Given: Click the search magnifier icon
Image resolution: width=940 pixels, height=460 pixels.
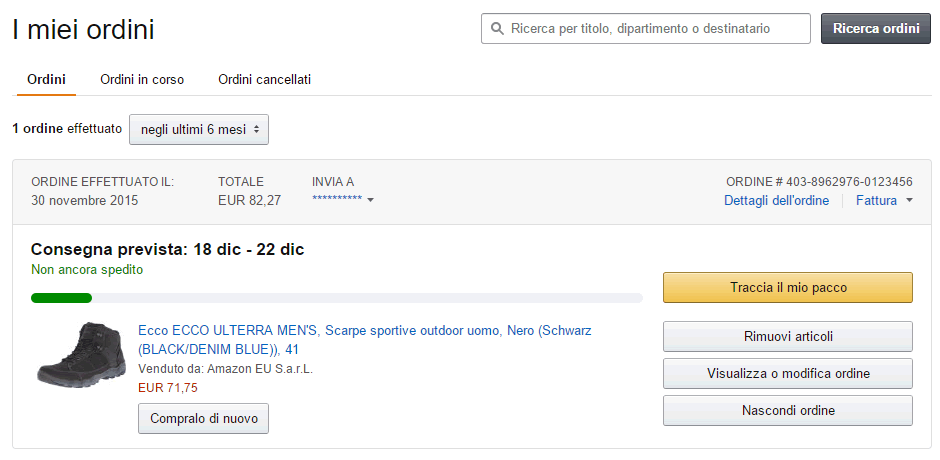Looking at the screenshot, I should pos(497,29).
